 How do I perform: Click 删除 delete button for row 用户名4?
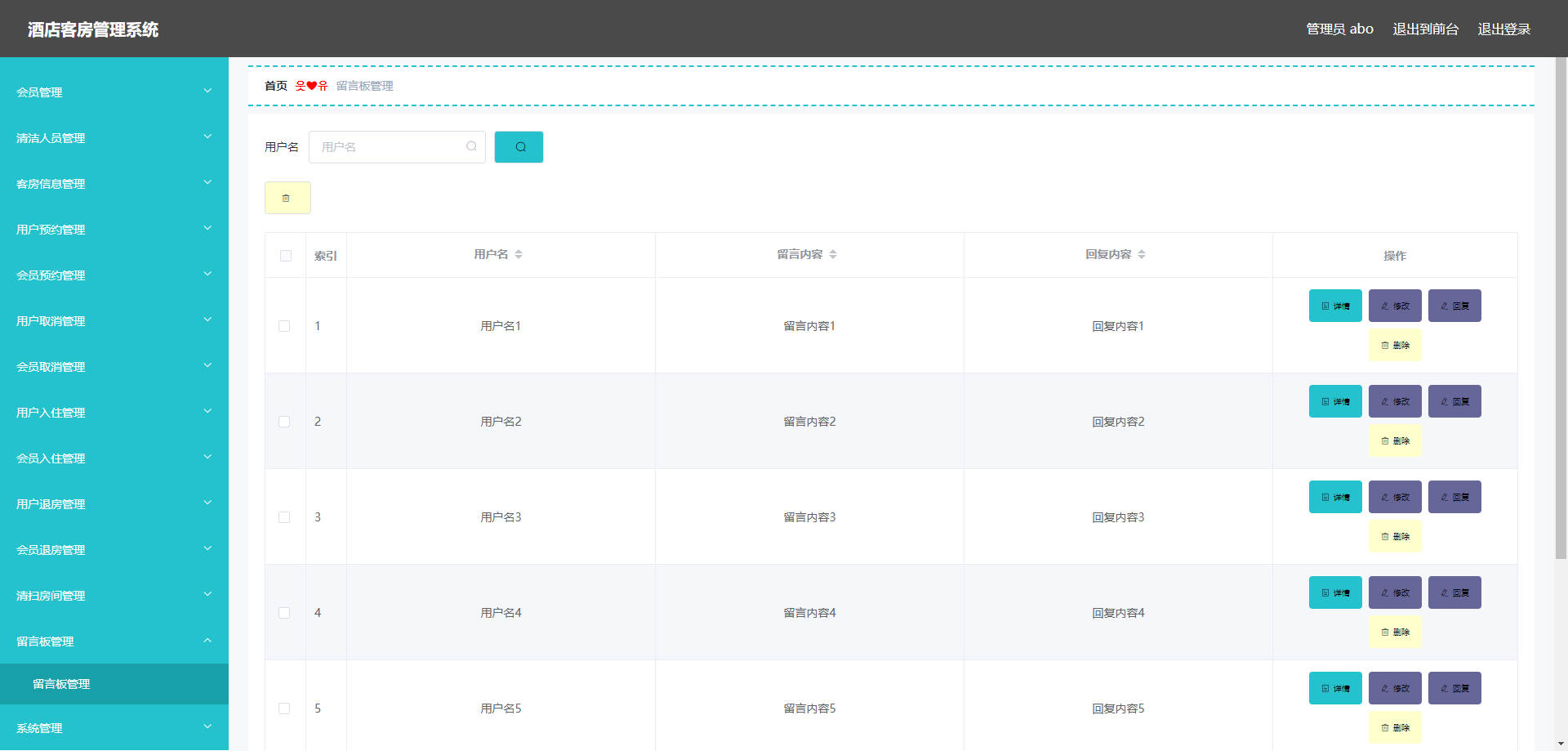[1395, 632]
